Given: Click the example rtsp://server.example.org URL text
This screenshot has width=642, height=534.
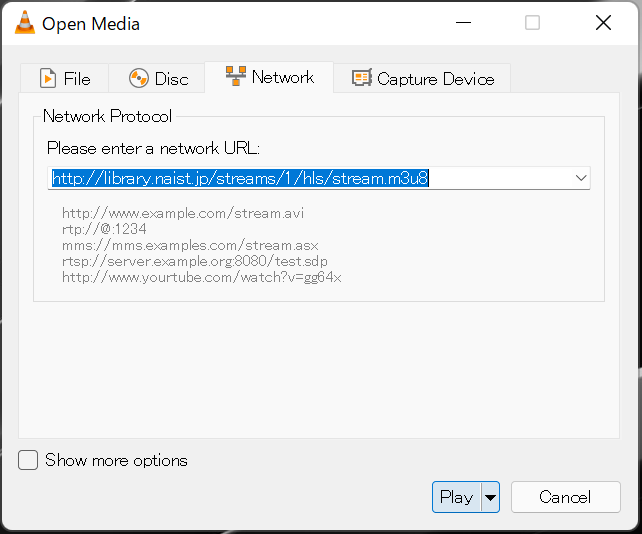Looking at the screenshot, I should coord(193,261).
